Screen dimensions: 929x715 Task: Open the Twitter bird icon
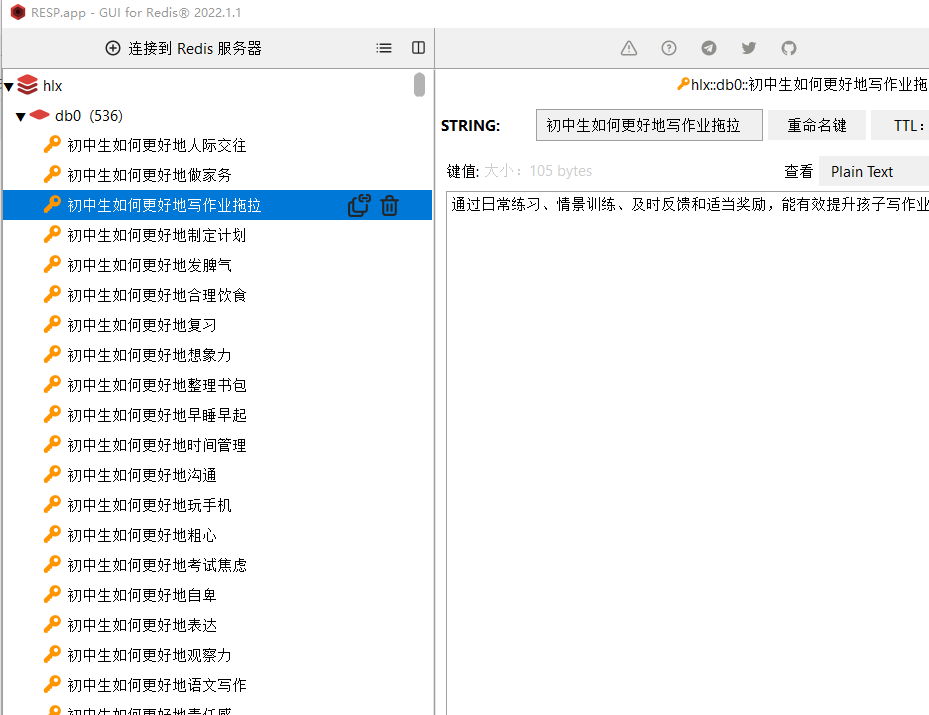click(x=749, y=48)
